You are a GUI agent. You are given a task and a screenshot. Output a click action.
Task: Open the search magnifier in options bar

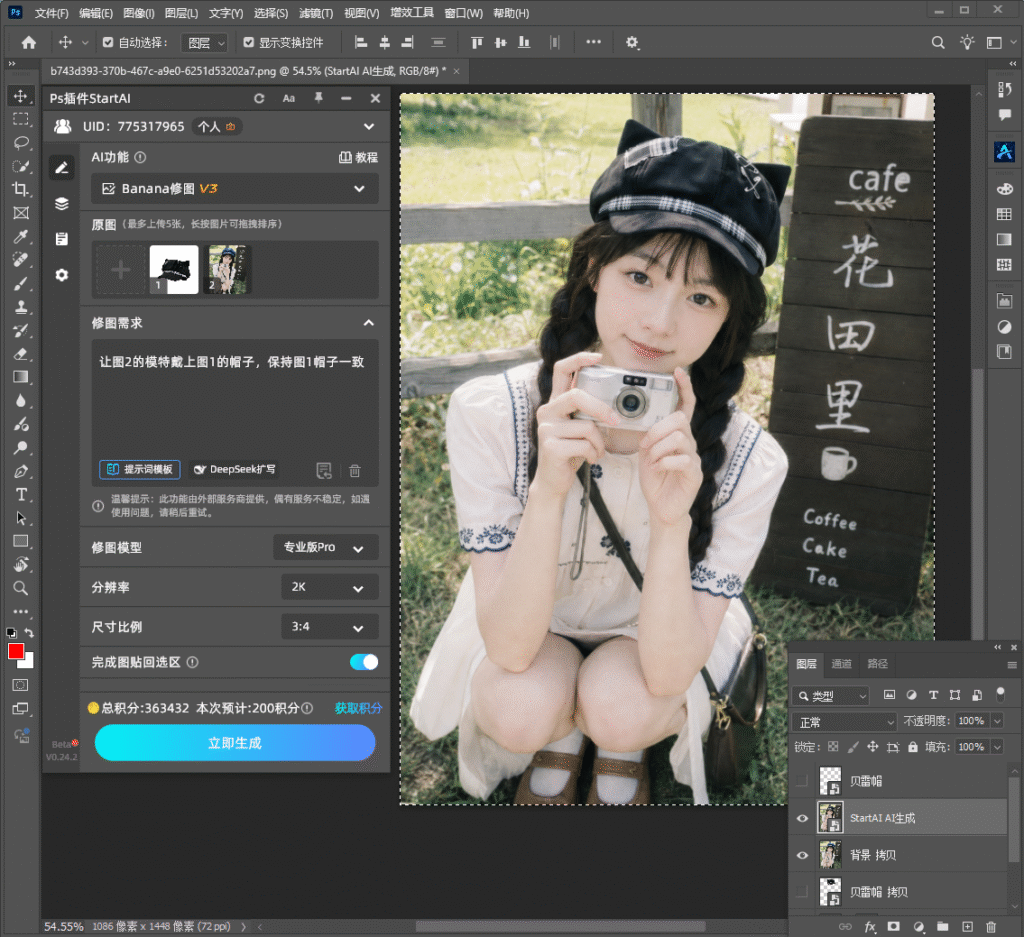(938, 42)
